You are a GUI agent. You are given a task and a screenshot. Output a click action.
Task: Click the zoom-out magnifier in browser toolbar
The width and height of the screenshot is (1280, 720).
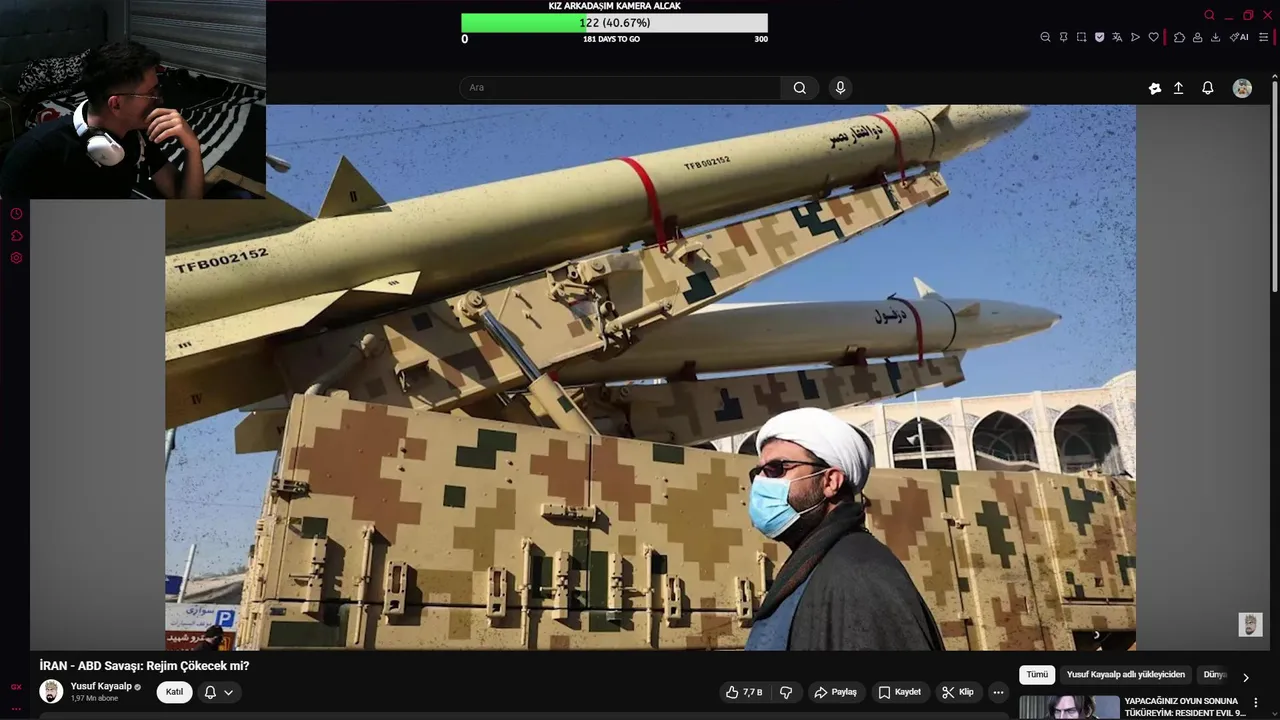pyautogui.click(x=1045, y=37)
